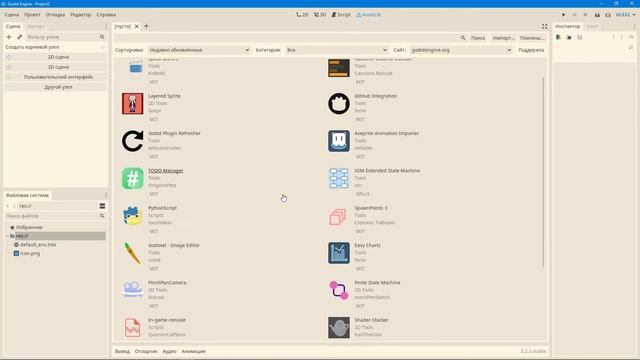
Task: Click the stop project button
Action: 585,15
